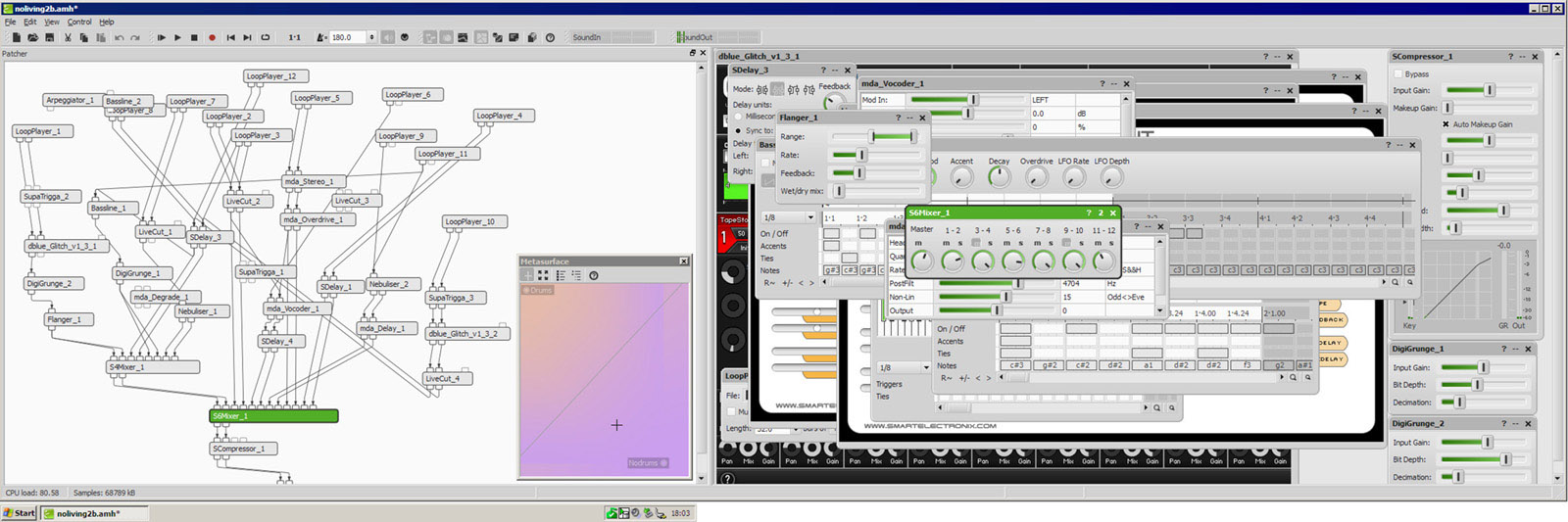Mute channels 3-4 in S6Mixer_1
This screenshot has width=1568, height=522.
point(976,243)
